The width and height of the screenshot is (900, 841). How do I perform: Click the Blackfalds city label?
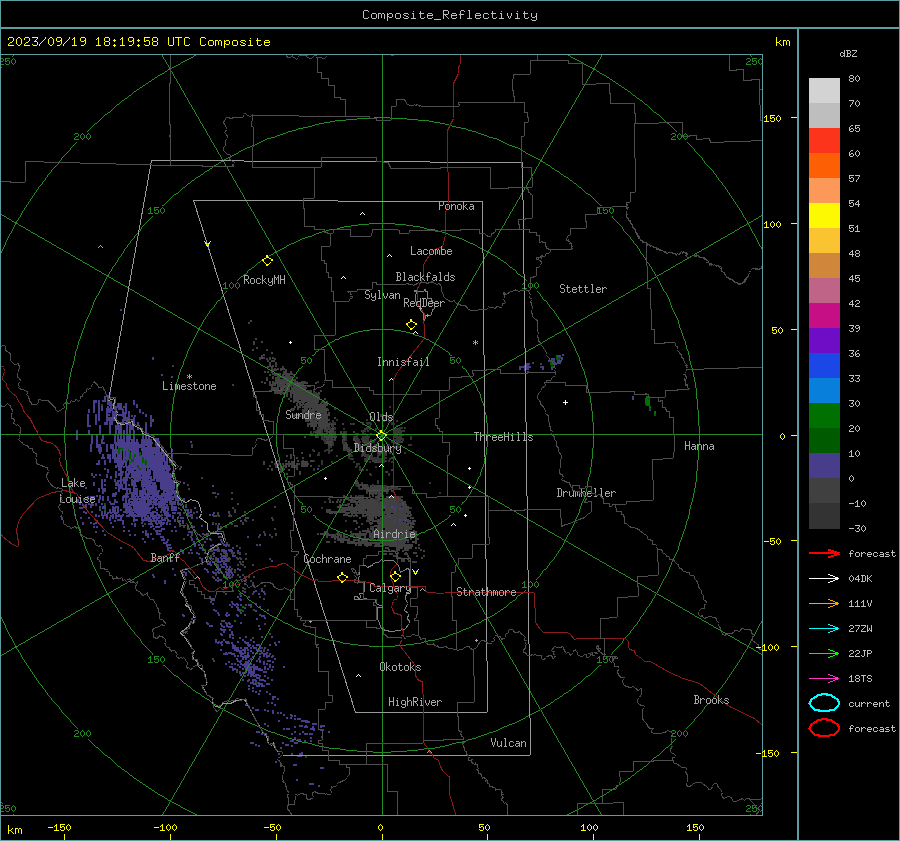[x=425, y=277]
